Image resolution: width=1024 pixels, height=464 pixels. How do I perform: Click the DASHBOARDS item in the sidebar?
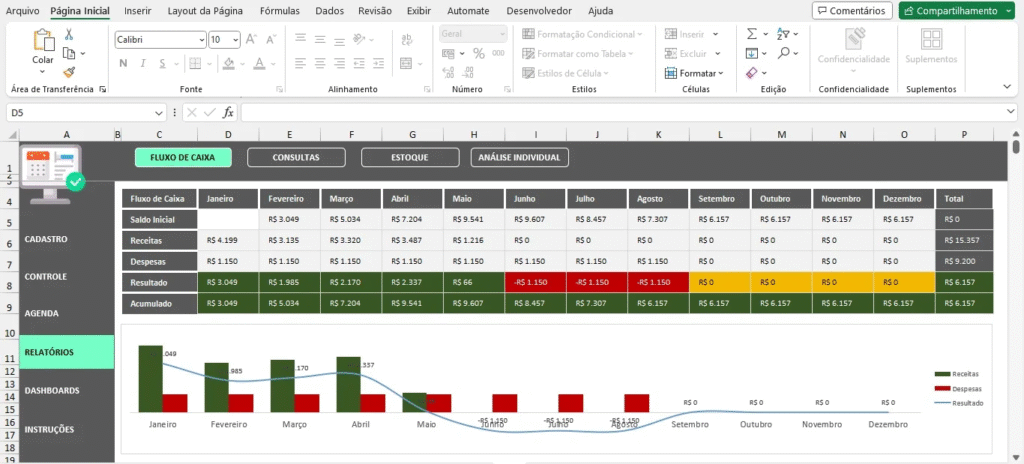[52, 390]
